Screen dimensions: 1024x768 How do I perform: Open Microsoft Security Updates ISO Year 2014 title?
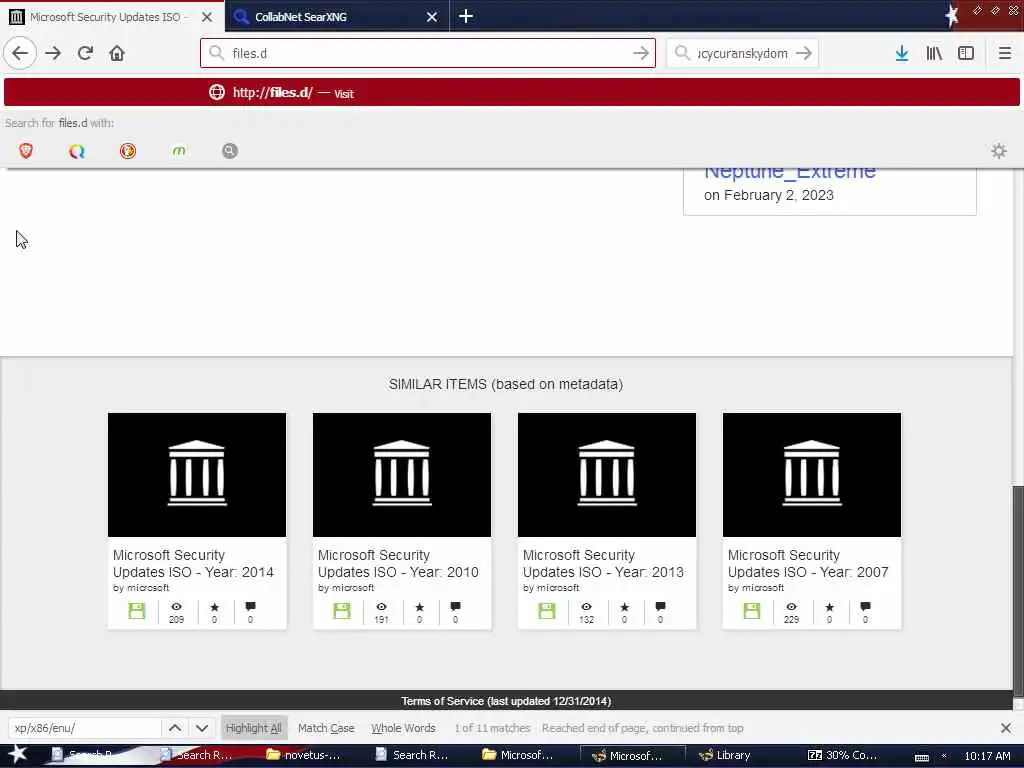[193, 564]
